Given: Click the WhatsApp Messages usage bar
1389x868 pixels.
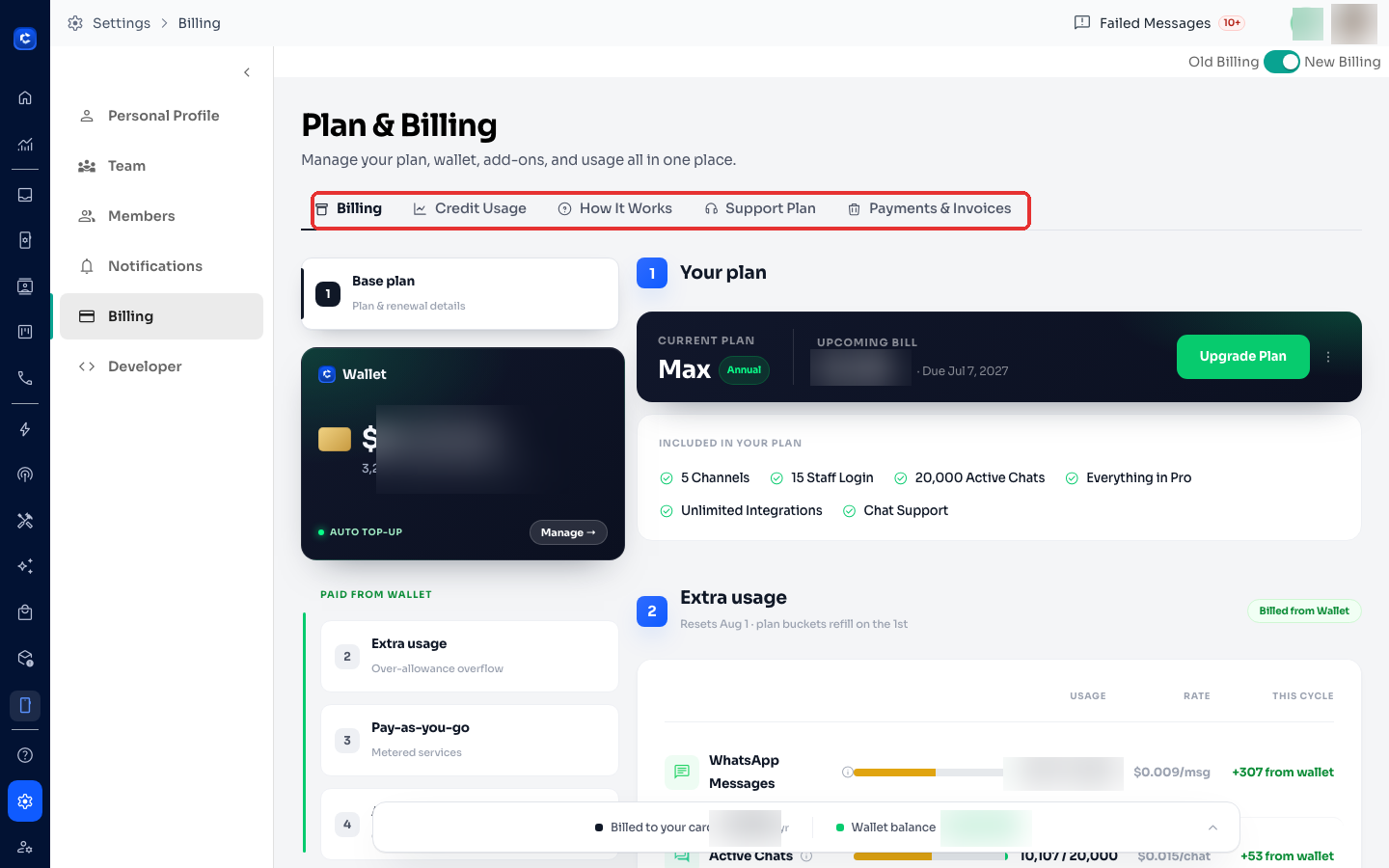Looking at the screenshot, I should [x=928, y=773].
